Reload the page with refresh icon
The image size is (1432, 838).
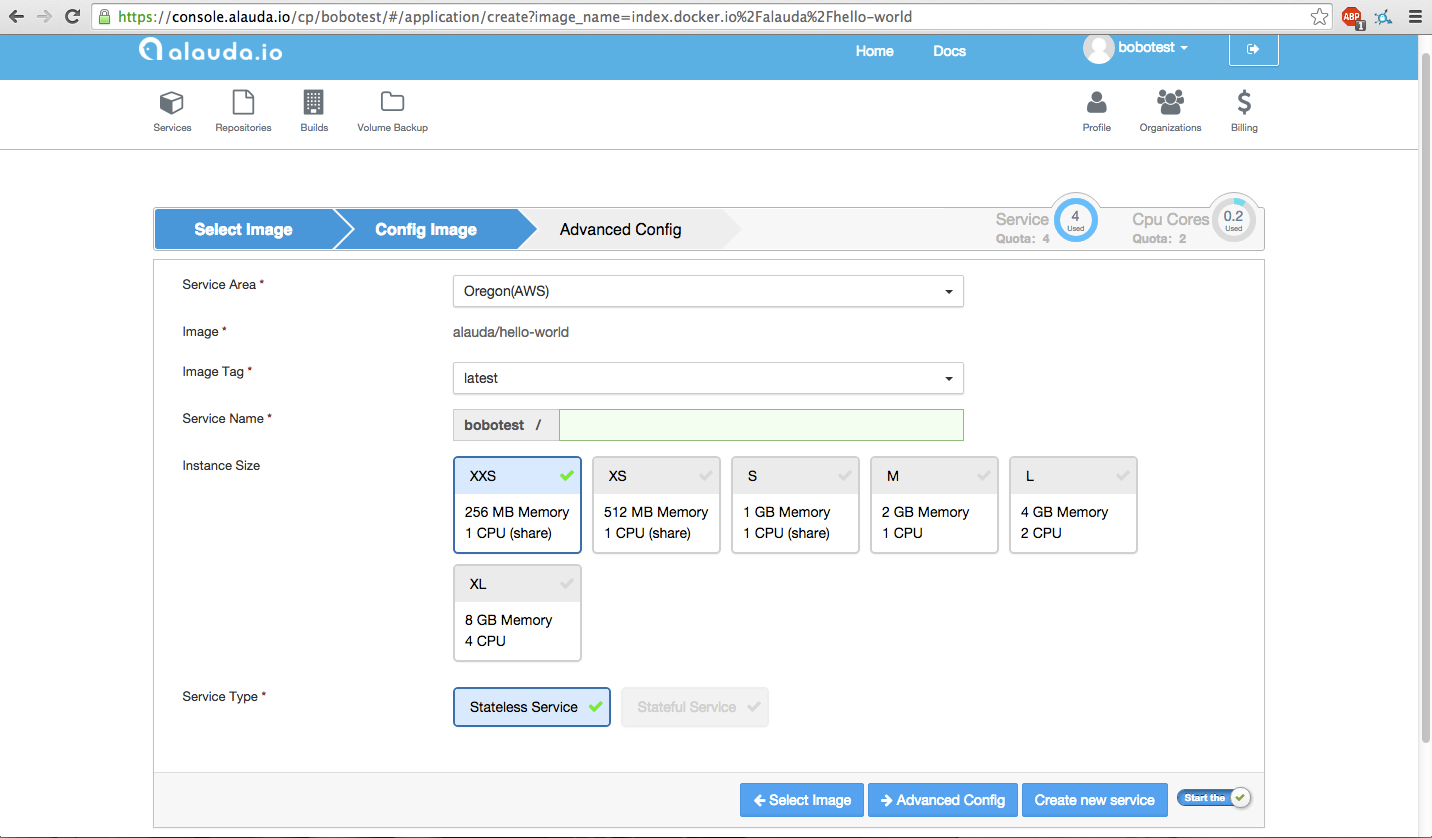pyautogui.click(x=72, y=17)
